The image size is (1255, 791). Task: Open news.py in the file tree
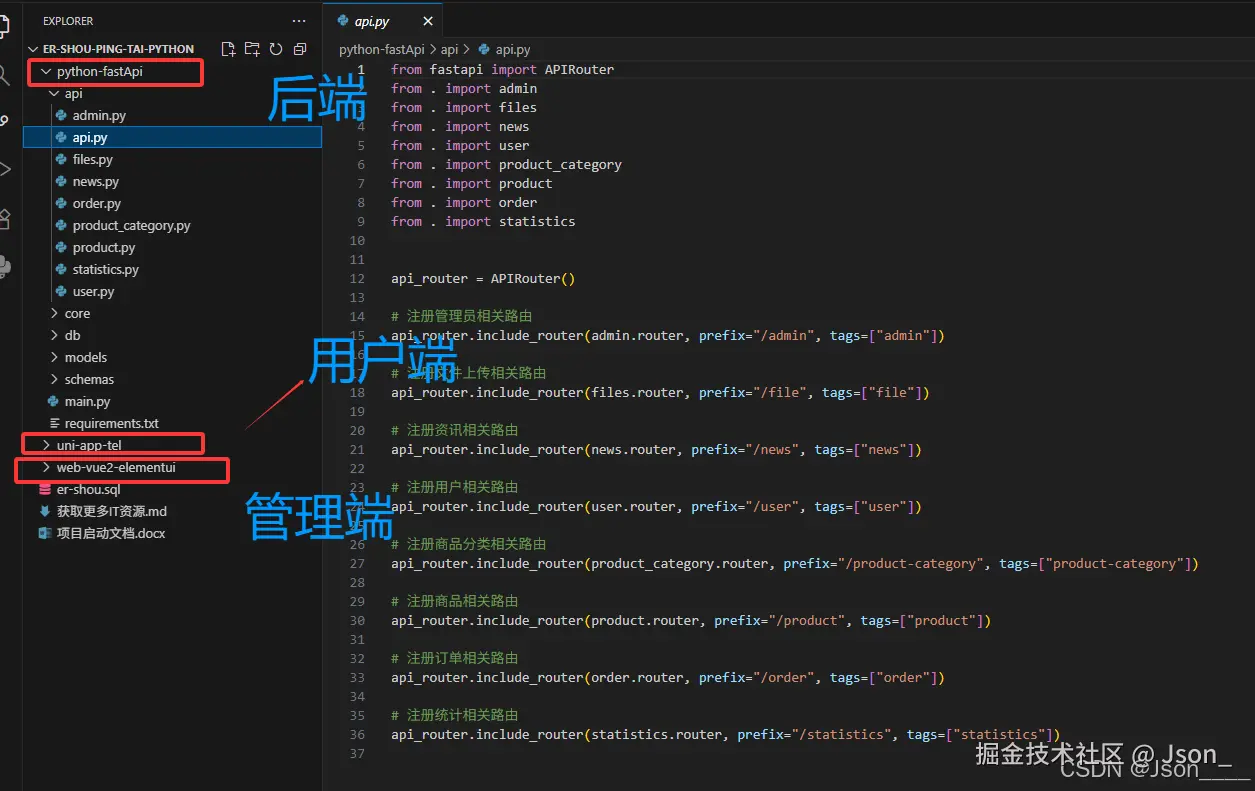(95, 182)
